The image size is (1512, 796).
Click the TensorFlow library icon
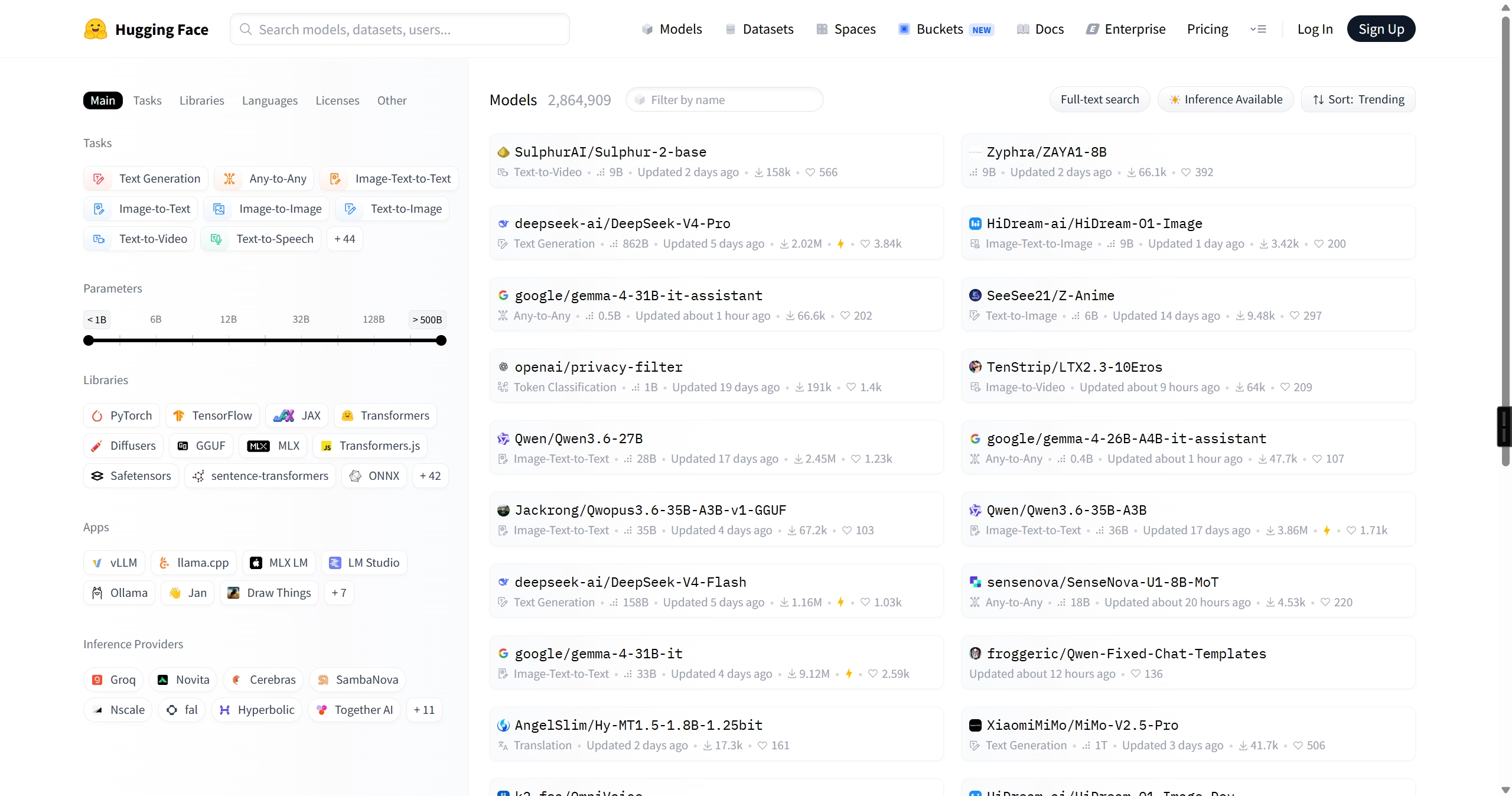click(179, 416)
